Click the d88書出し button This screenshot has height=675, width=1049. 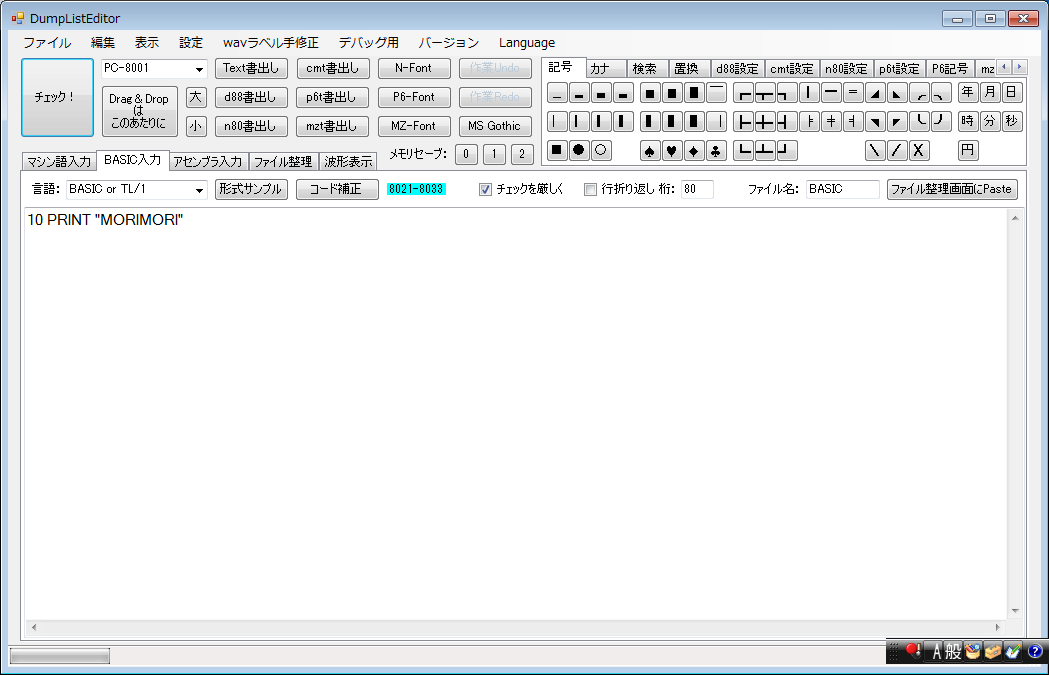(x=251, y=97)
